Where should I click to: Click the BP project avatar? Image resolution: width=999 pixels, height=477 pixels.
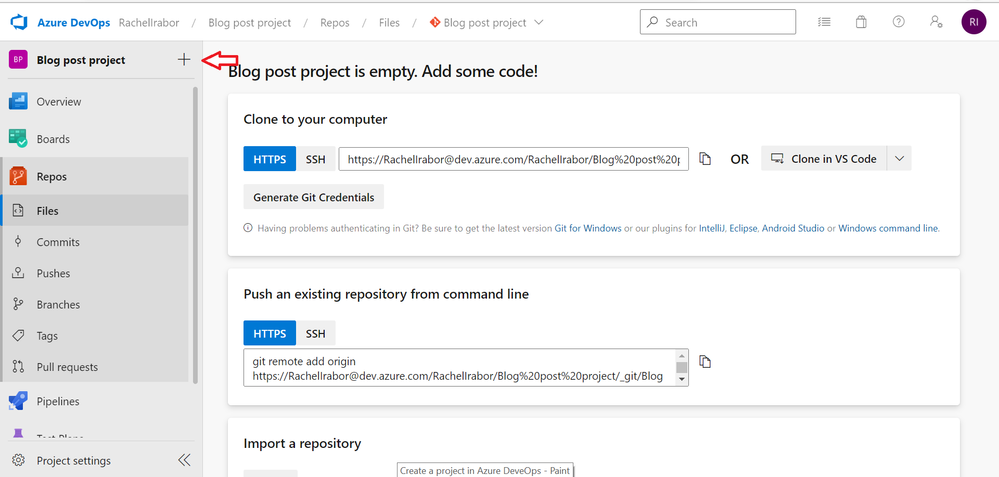(18, 60)
